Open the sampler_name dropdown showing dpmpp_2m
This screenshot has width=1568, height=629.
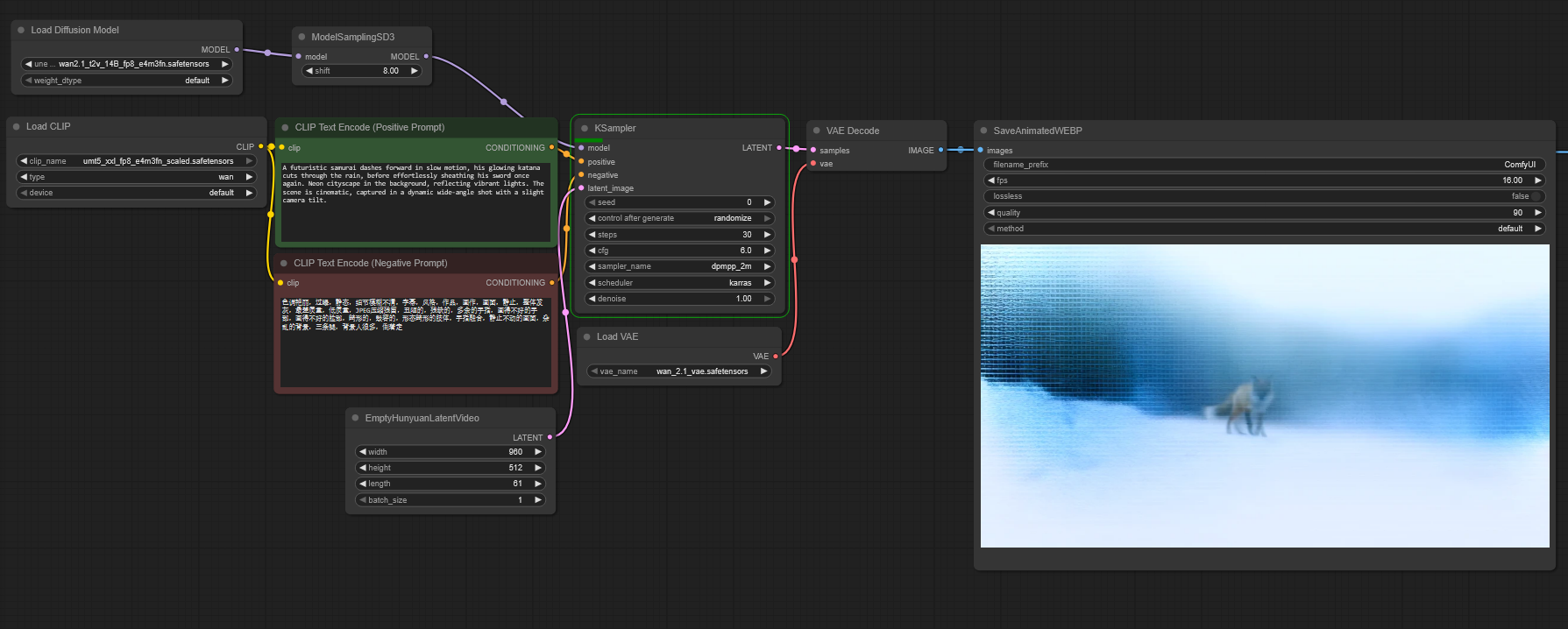679,266
